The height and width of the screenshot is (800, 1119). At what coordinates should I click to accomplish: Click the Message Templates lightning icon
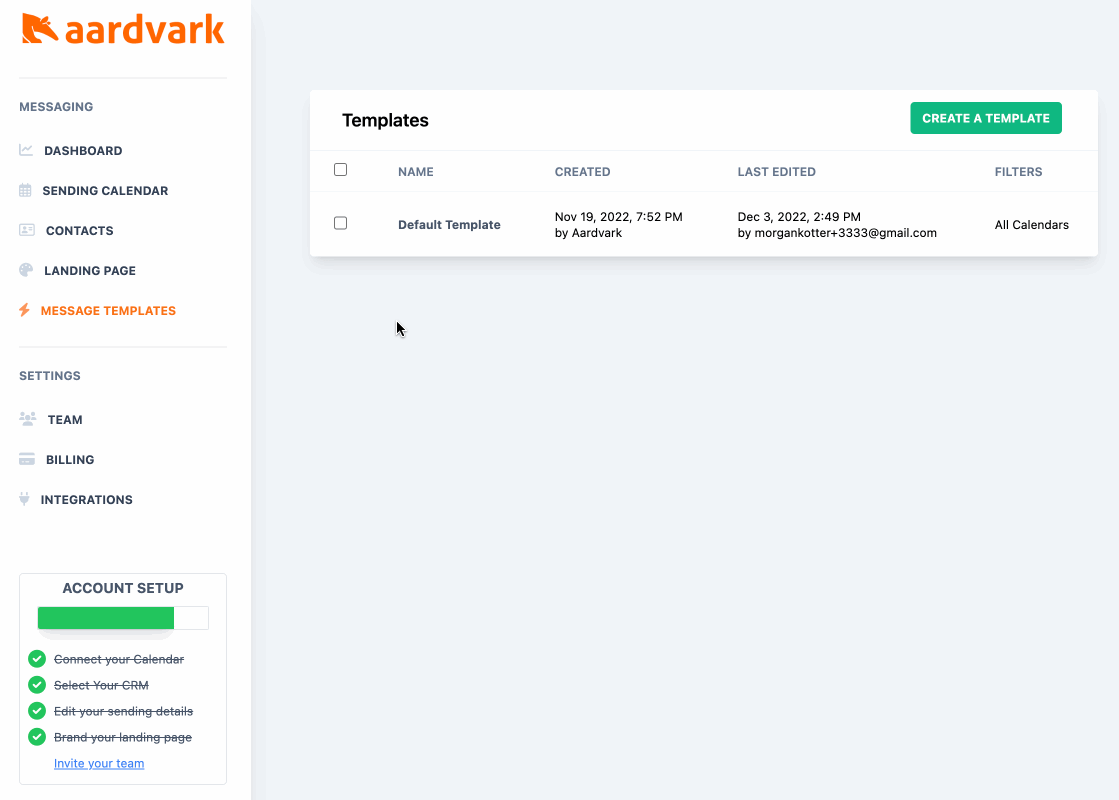[x=25, y=311]
